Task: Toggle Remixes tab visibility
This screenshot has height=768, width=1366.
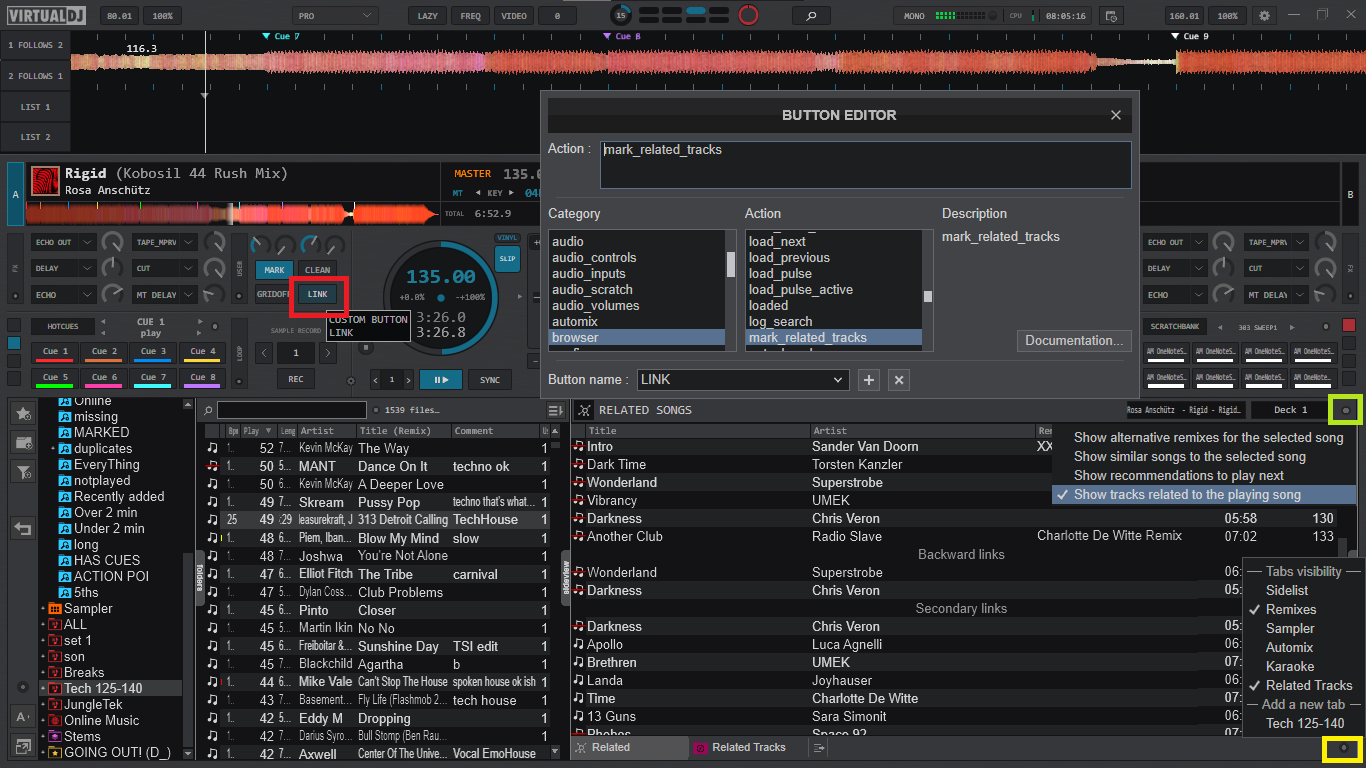Action: tap(1291, 610)
